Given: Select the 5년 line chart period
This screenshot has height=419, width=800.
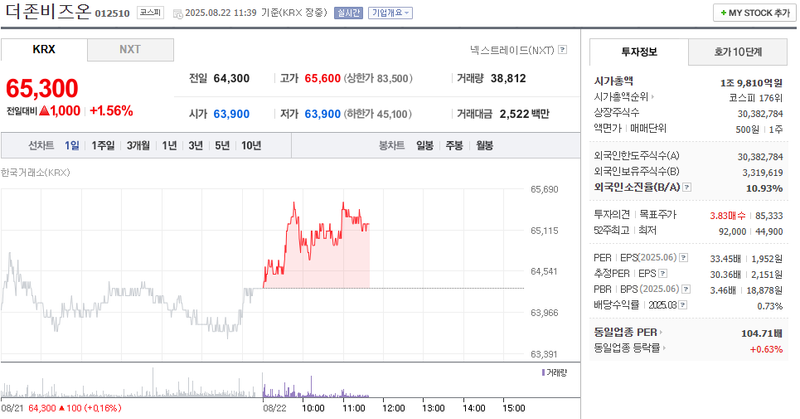Looking at the screenshot, I should (x=222, y=145).
